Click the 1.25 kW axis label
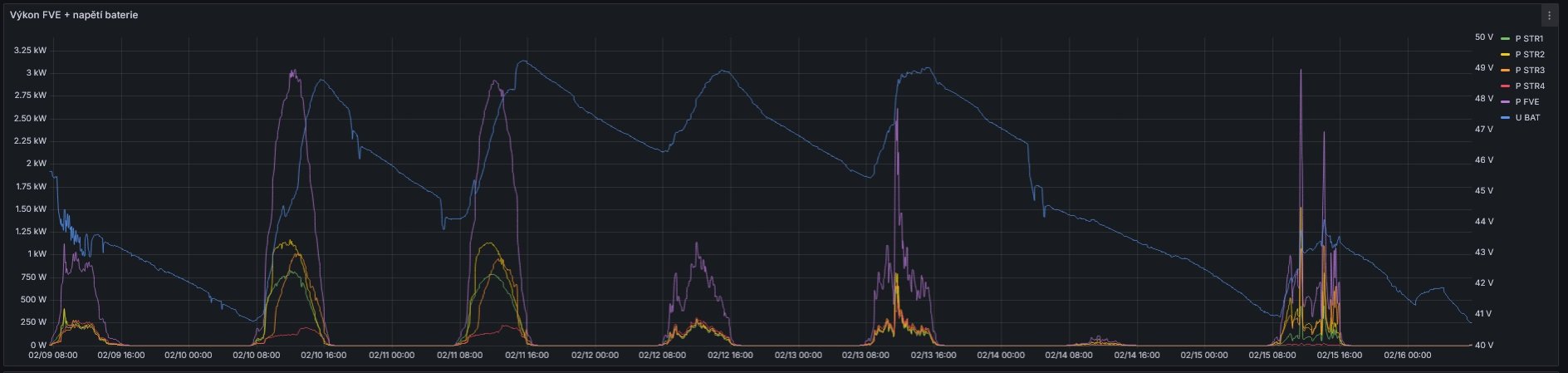Viewport: 1568px width, 373px height. point(31,231)
